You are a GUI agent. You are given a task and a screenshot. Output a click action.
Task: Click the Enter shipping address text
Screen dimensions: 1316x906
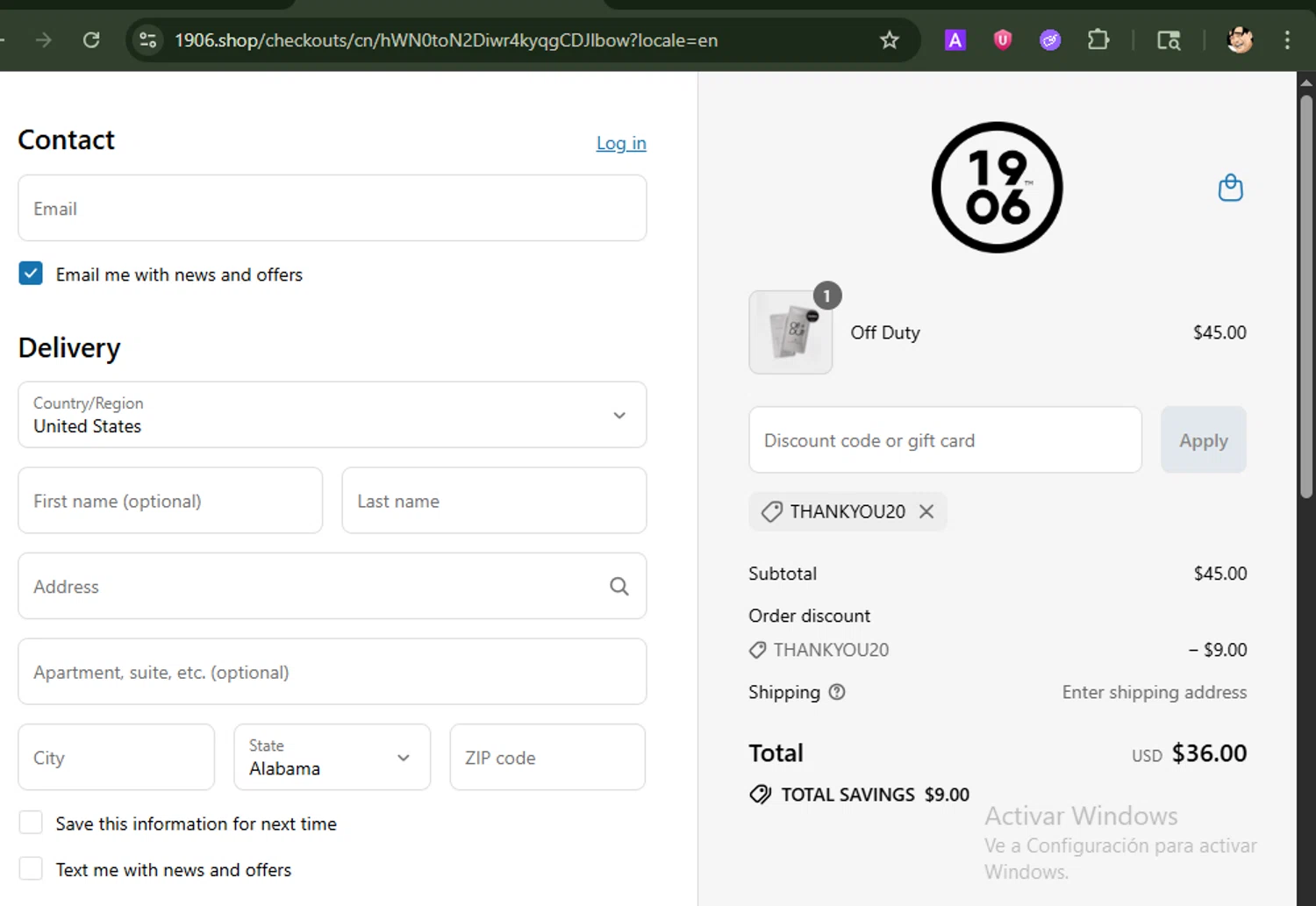(x=1155, y=692)
